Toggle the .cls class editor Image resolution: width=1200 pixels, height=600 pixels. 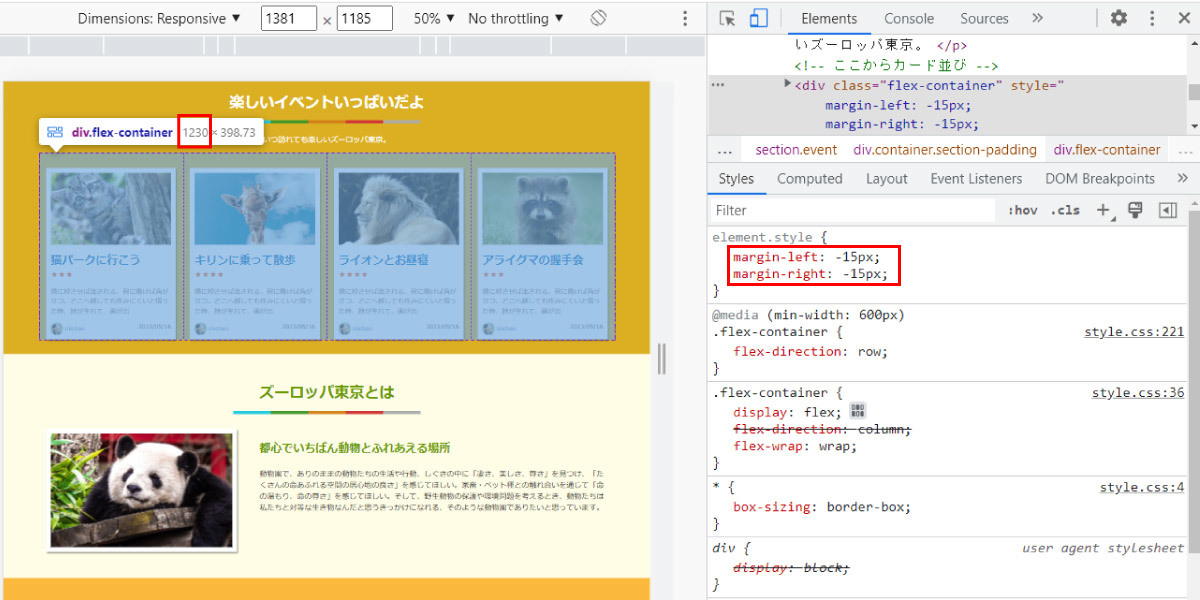[x=1064, y=210]
